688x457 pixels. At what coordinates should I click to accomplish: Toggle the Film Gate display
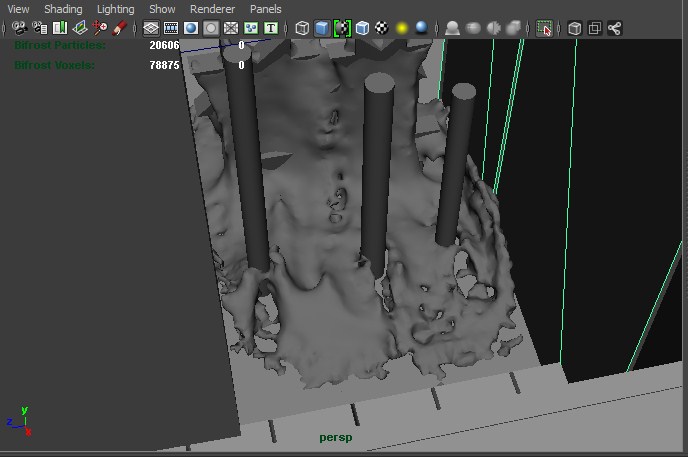tap(171, 28)
